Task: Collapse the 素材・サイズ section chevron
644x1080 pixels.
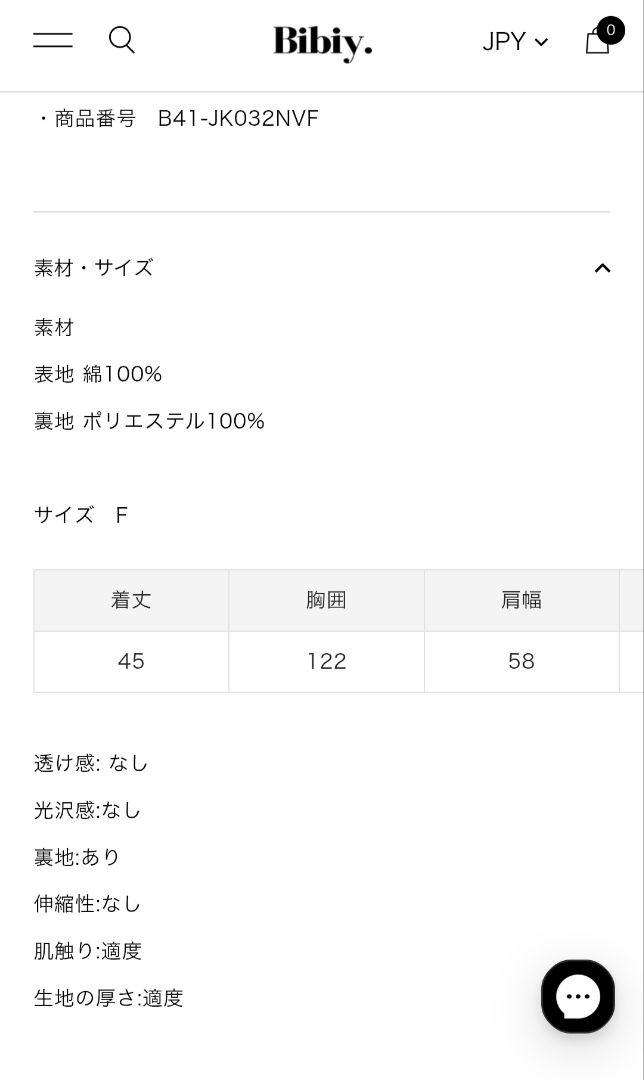Action: [x=602, y=268]
